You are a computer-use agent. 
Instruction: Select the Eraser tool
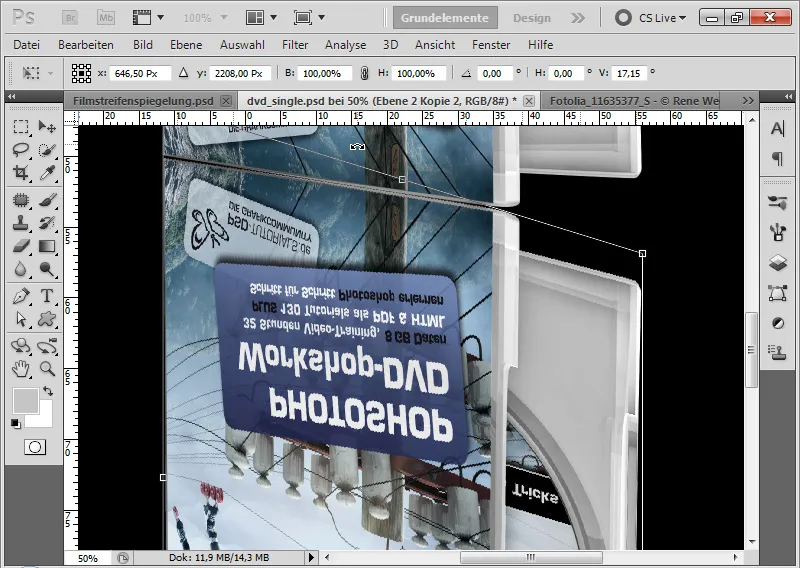20,246
